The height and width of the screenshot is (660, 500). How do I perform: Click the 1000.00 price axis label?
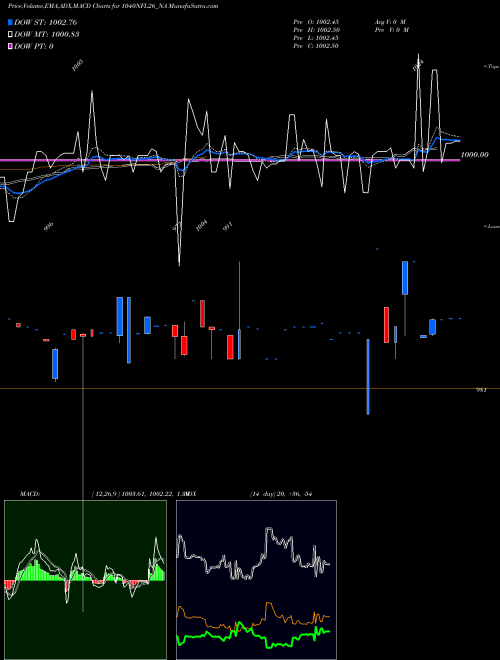tap(475, 154)
